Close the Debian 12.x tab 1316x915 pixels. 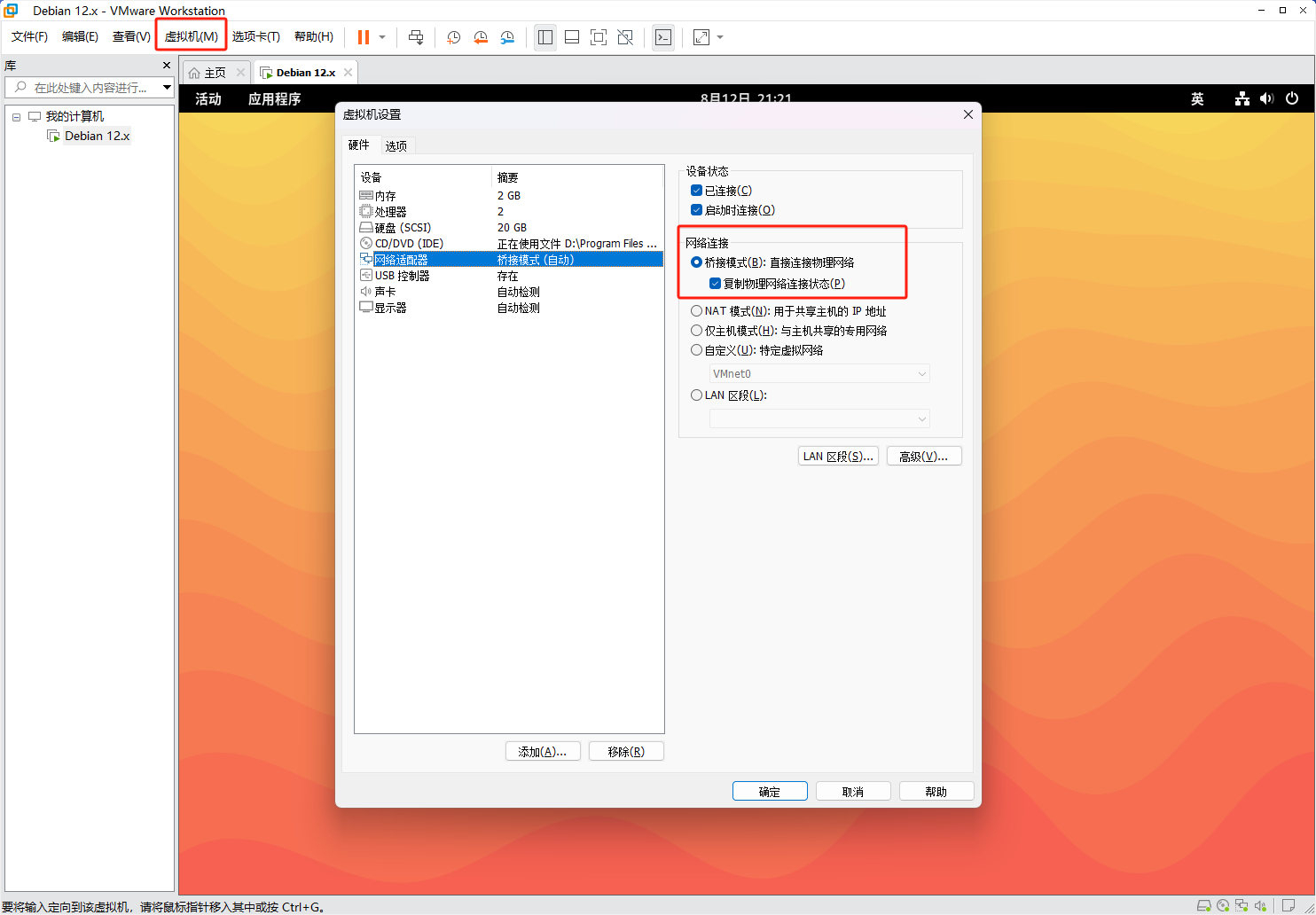[348, 73]
